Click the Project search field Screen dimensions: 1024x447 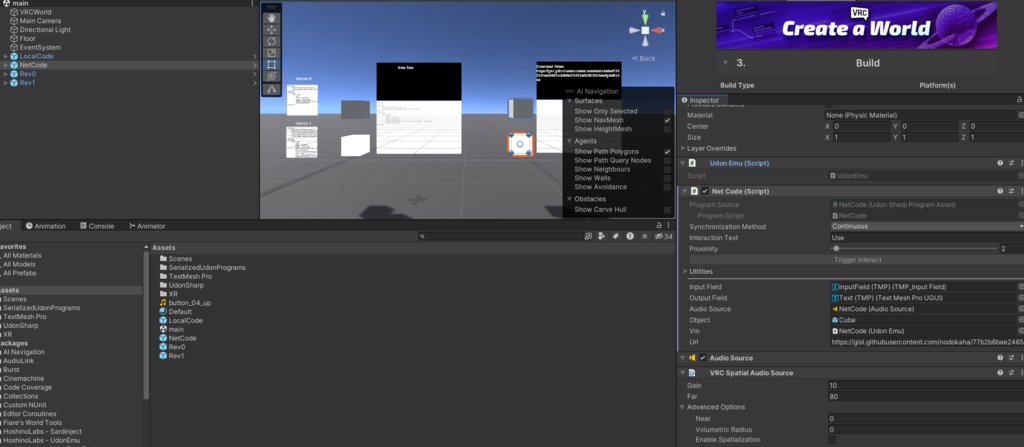click(500, 236)
